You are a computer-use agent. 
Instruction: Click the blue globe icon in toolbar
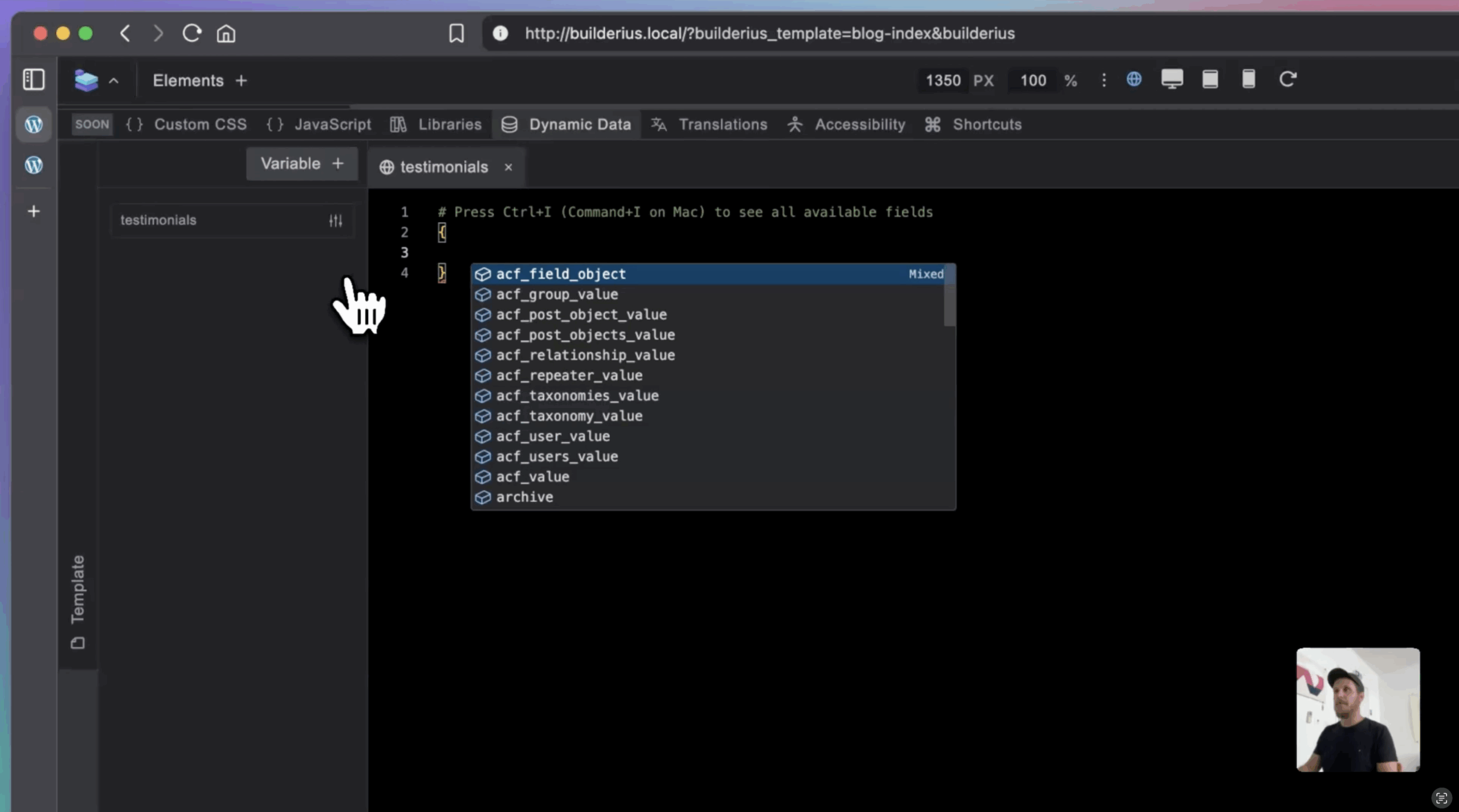click(x=1134, y=79)
